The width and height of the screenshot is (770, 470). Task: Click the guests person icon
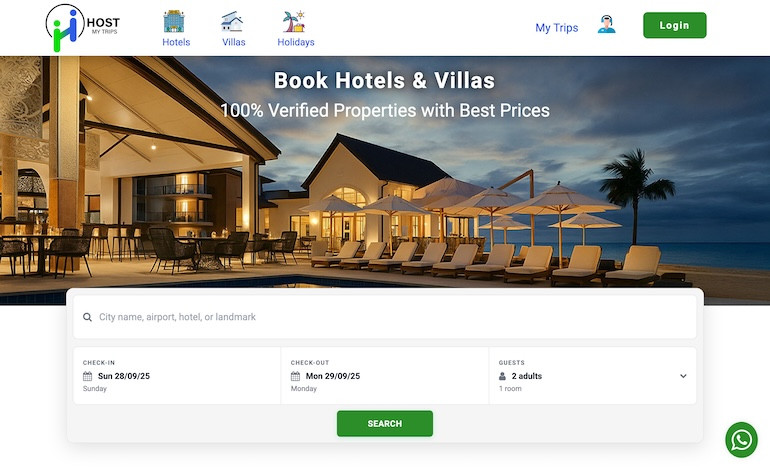[502, 376]
